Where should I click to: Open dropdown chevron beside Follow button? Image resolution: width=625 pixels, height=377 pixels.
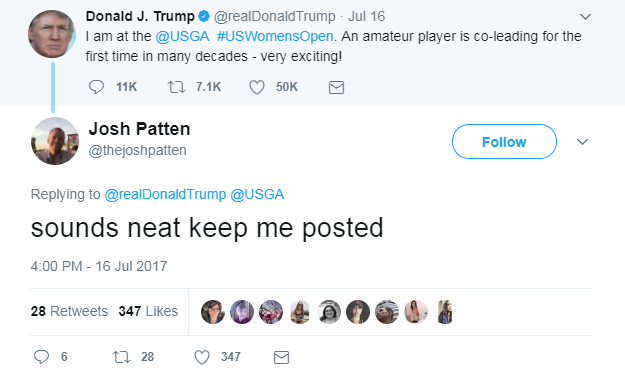coord(582,142)
